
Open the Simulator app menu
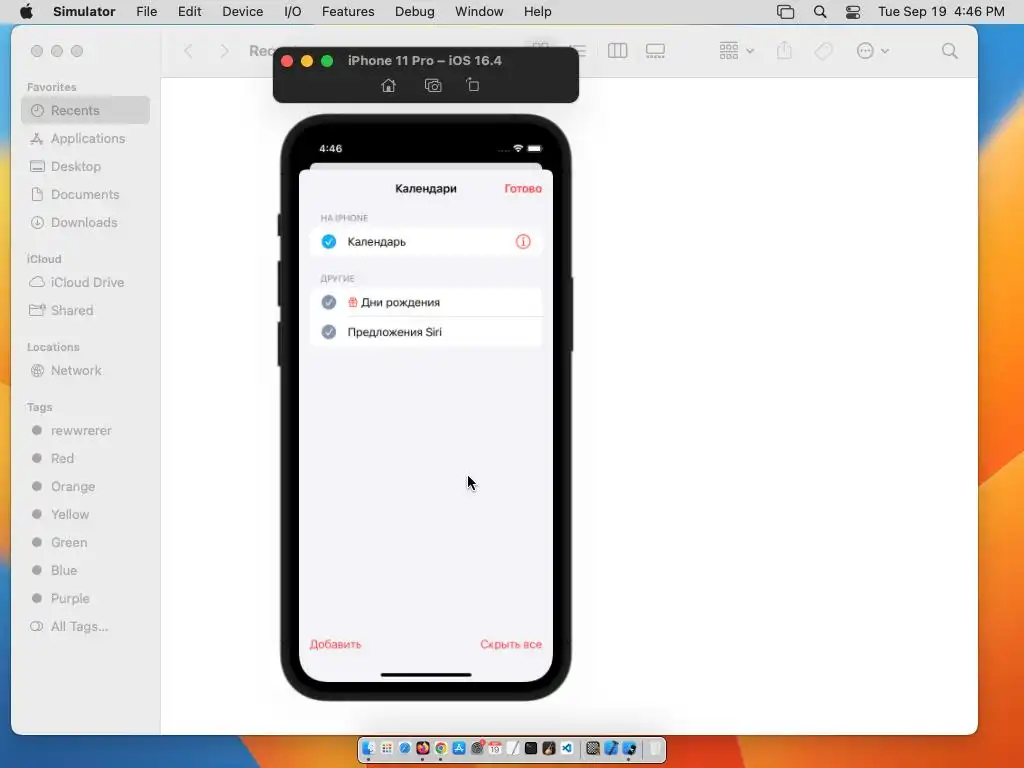pyautogui.click(x=84, y=12)
